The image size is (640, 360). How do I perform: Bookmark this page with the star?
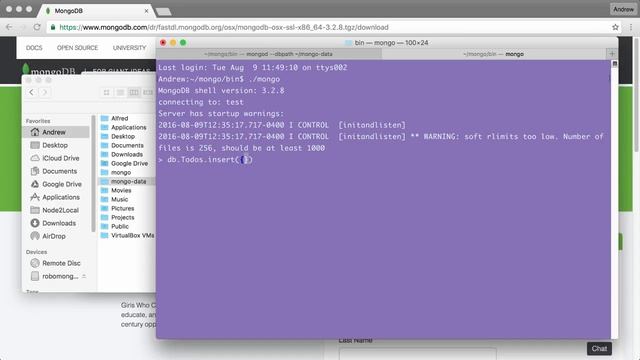(x=615, y=27)
